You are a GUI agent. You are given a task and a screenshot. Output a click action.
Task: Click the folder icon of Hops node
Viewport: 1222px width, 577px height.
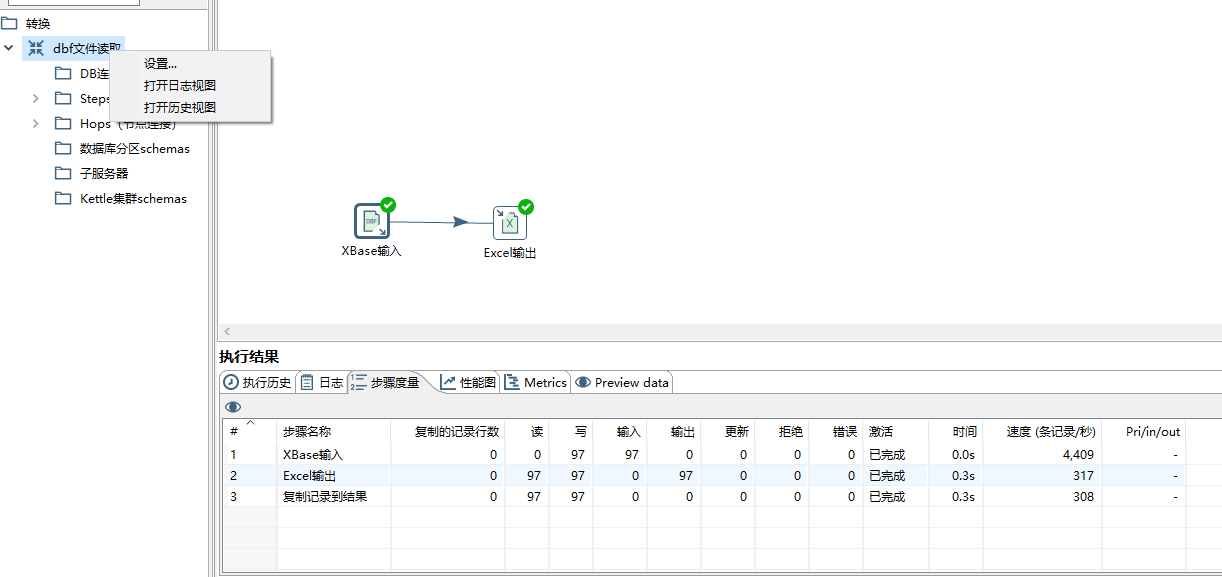tap(63, 123)
